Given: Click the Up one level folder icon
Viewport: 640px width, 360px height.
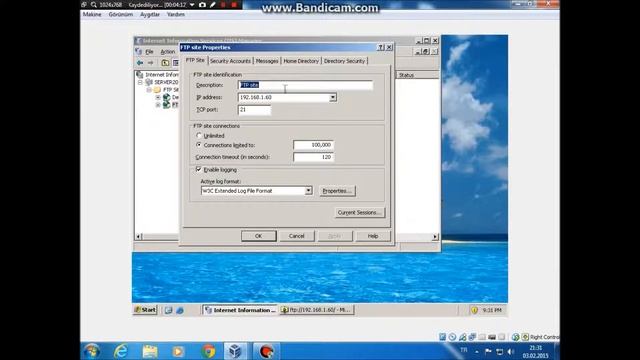Looking at the screenshot, I should 165,63.
